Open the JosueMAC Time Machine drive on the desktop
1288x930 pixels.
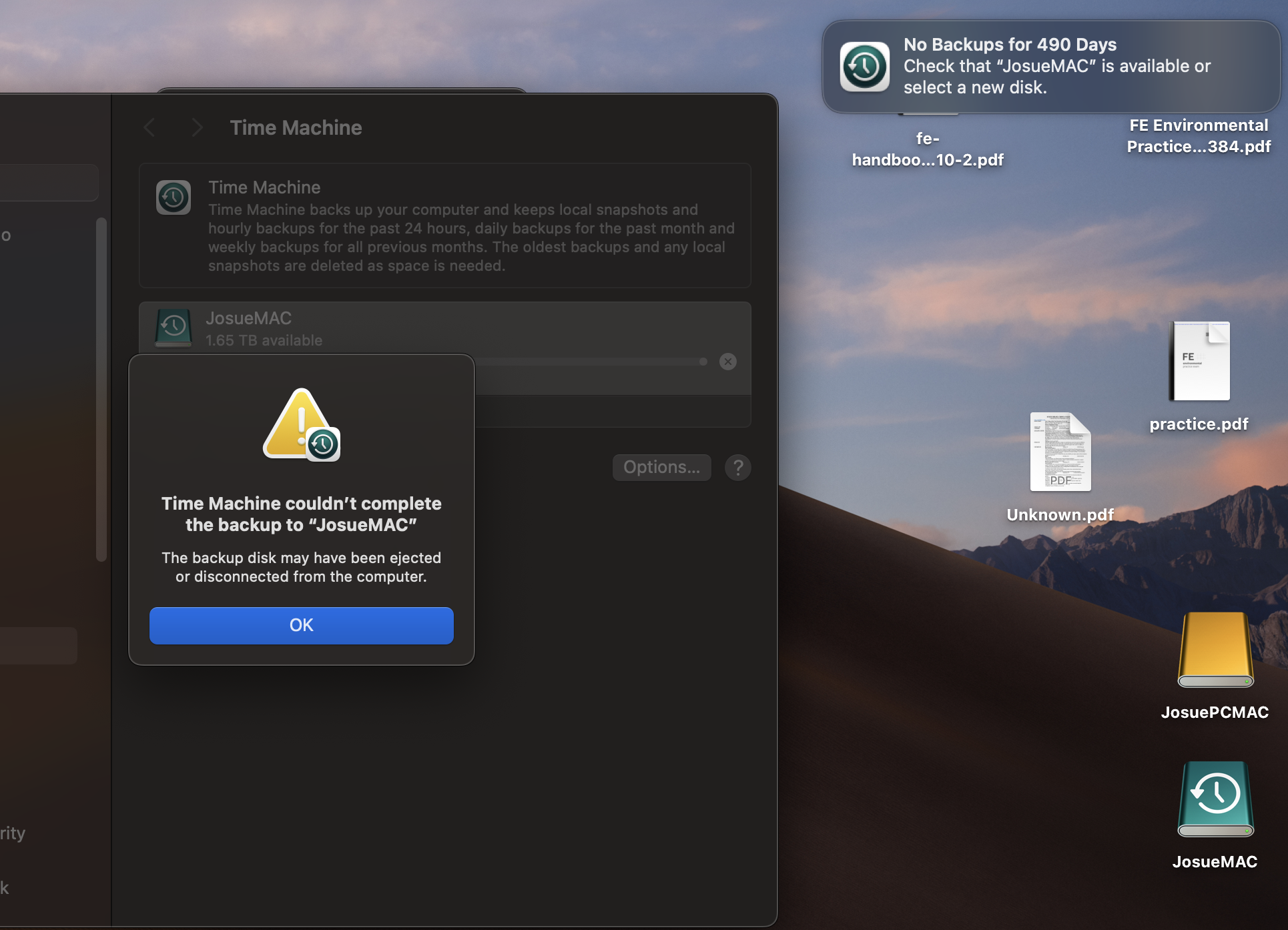point(1215,799)
